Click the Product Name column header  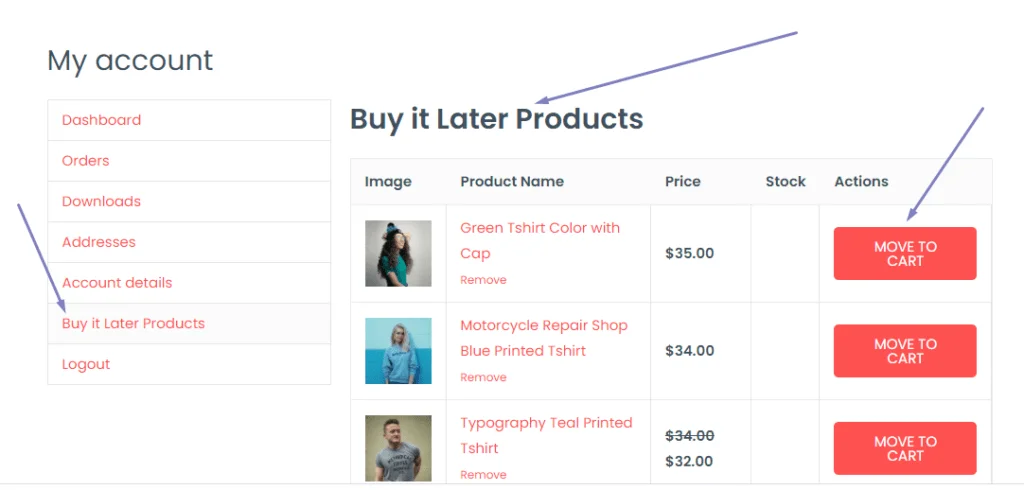[512, 182]
